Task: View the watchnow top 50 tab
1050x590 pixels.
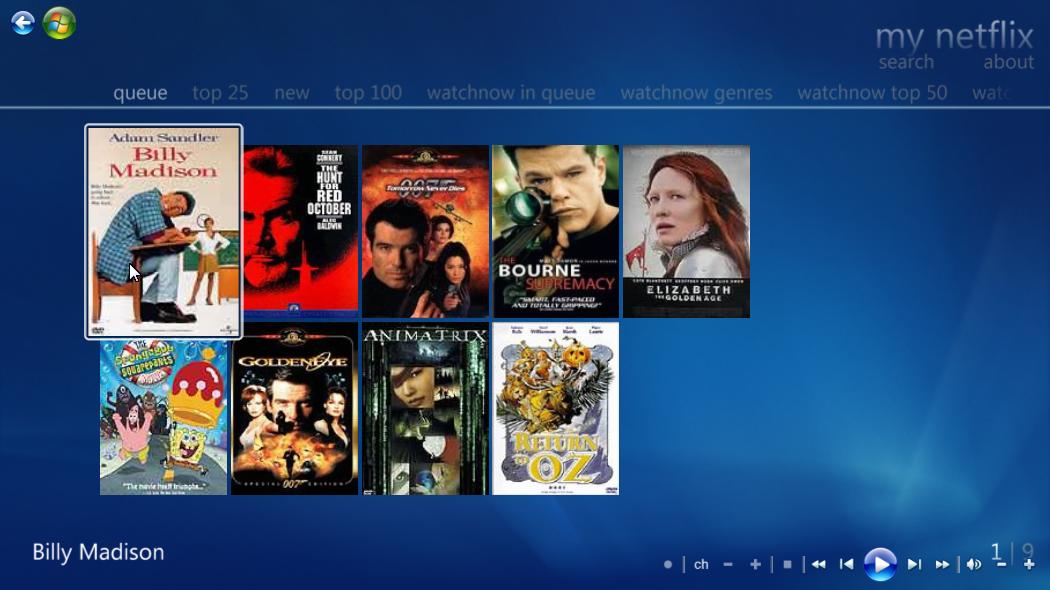Action: pyautogui.click(x=872, y=92)
